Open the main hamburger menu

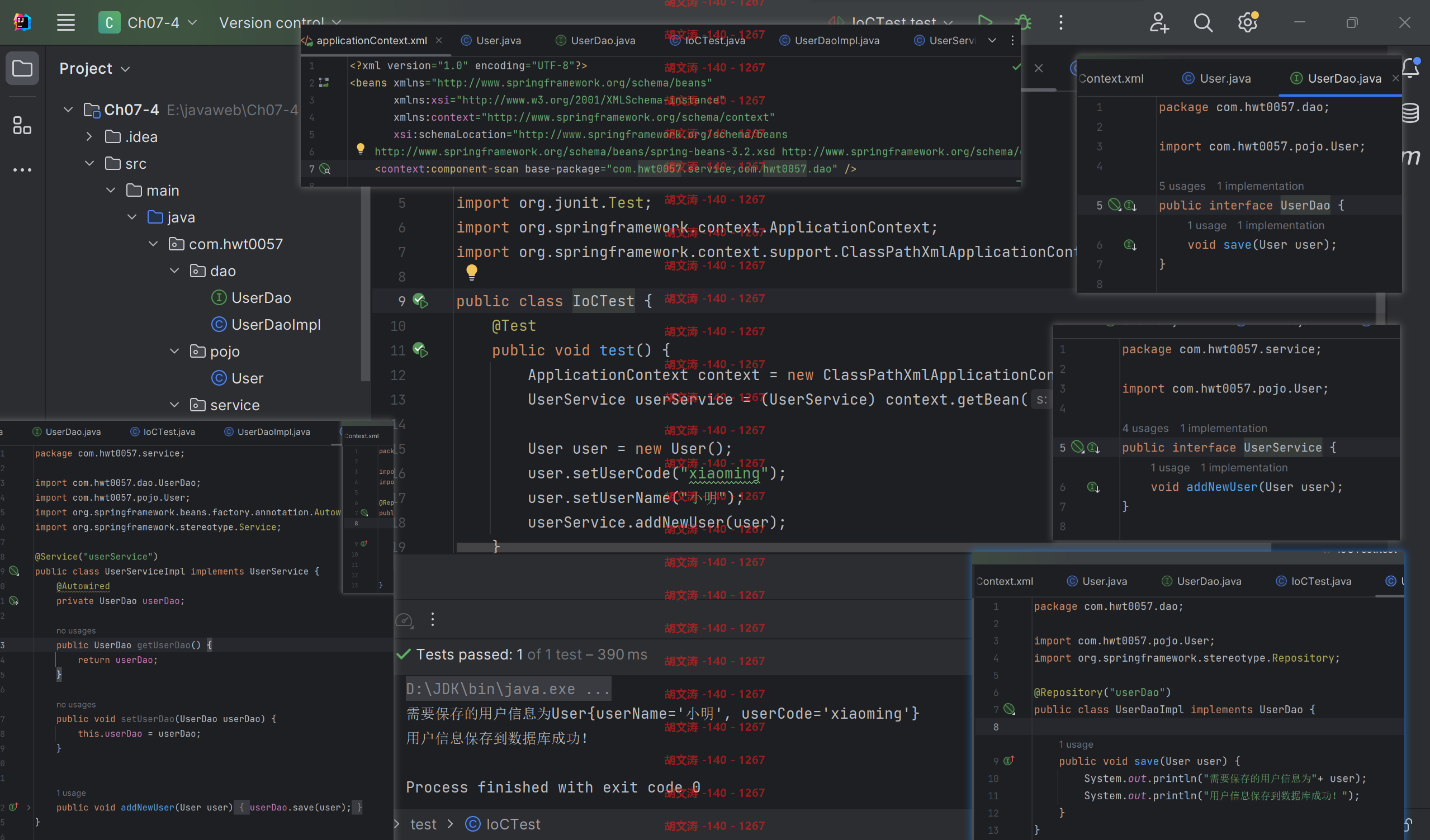[66, 23]
